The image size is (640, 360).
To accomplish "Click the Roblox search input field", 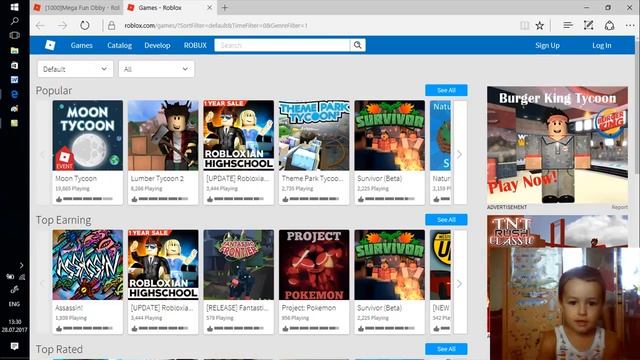I will click(x=282, y=45).
